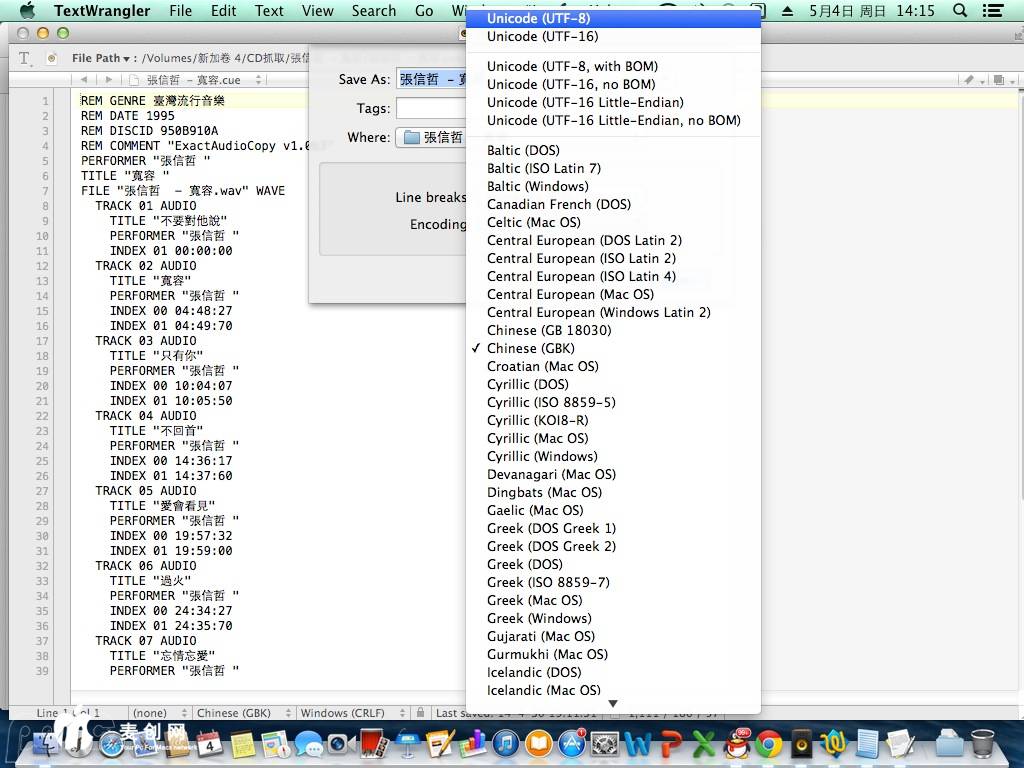Select Chinese (GBK) checked encoding option
Image resolution: width=1024 pixels, height=768 pixels.
[530, 348]
